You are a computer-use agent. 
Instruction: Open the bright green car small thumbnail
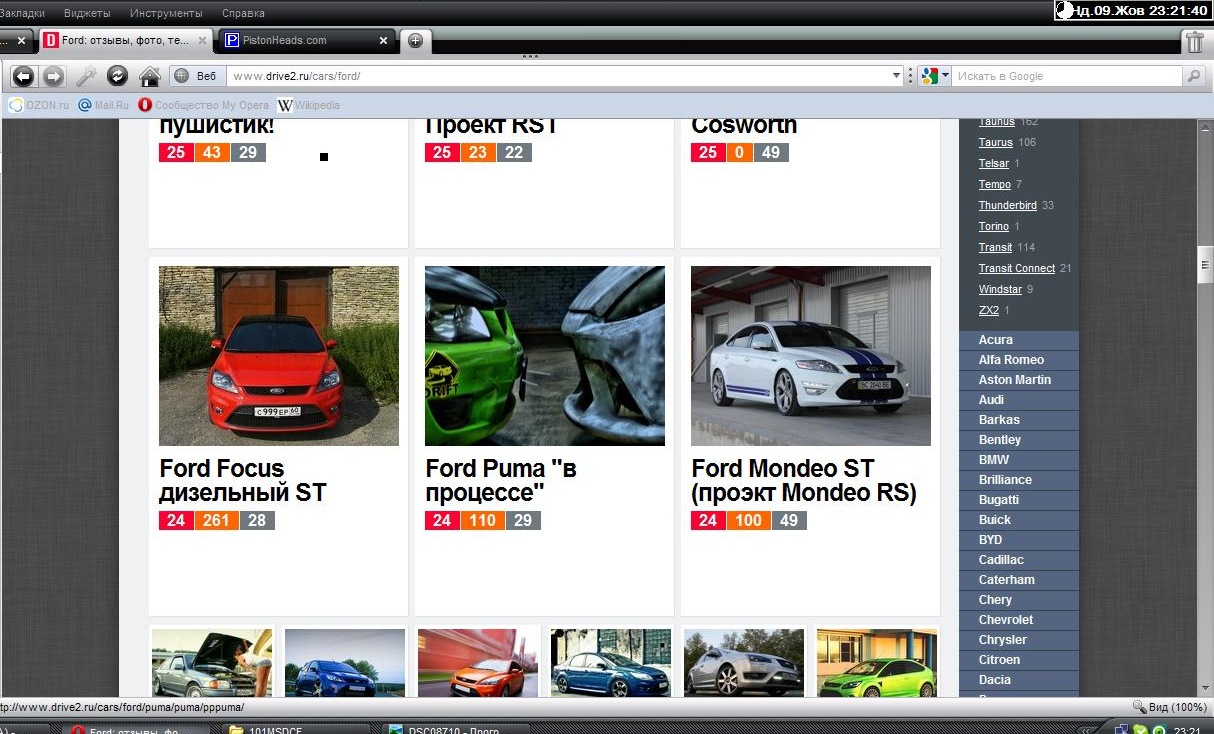pyautogui.click(x=877, y=662)
